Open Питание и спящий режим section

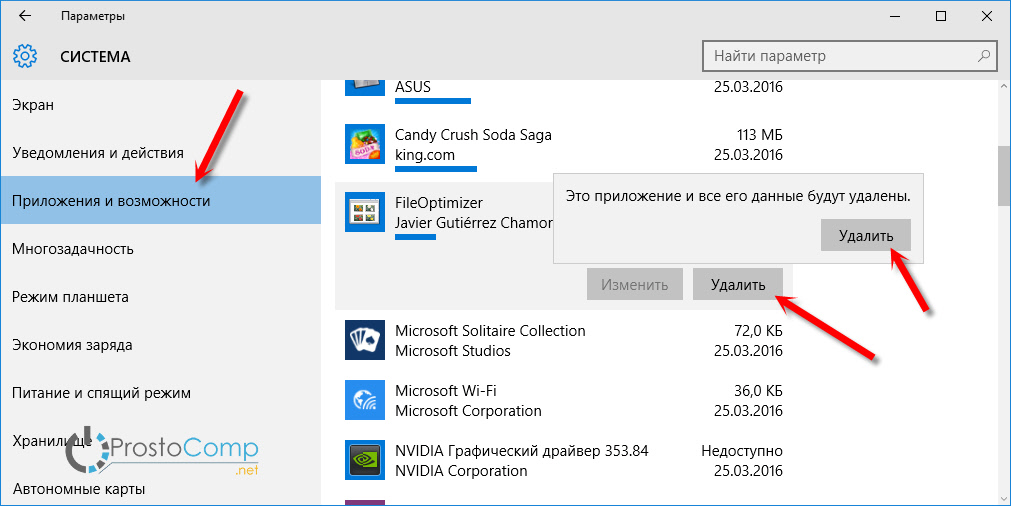pyautogui.click(x=102, y=393)
